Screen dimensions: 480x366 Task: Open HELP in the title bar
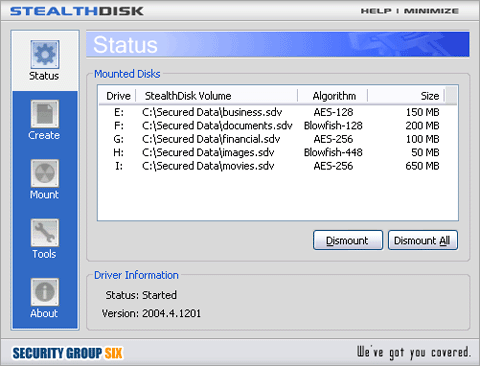(376, 11)
